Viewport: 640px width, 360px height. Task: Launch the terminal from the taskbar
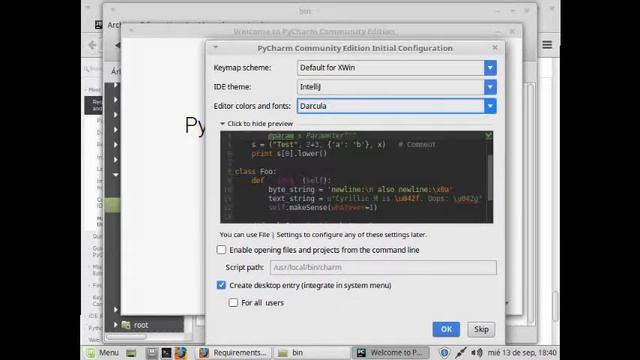click(166, 353)
